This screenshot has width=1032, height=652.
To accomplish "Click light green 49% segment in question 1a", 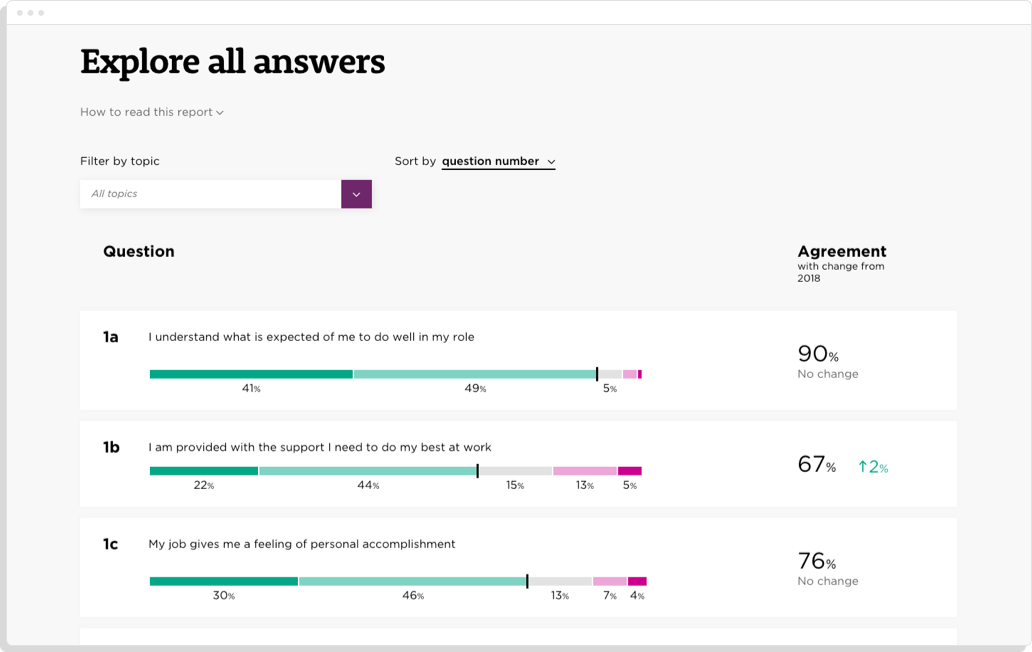I will (x=474, y=374).
